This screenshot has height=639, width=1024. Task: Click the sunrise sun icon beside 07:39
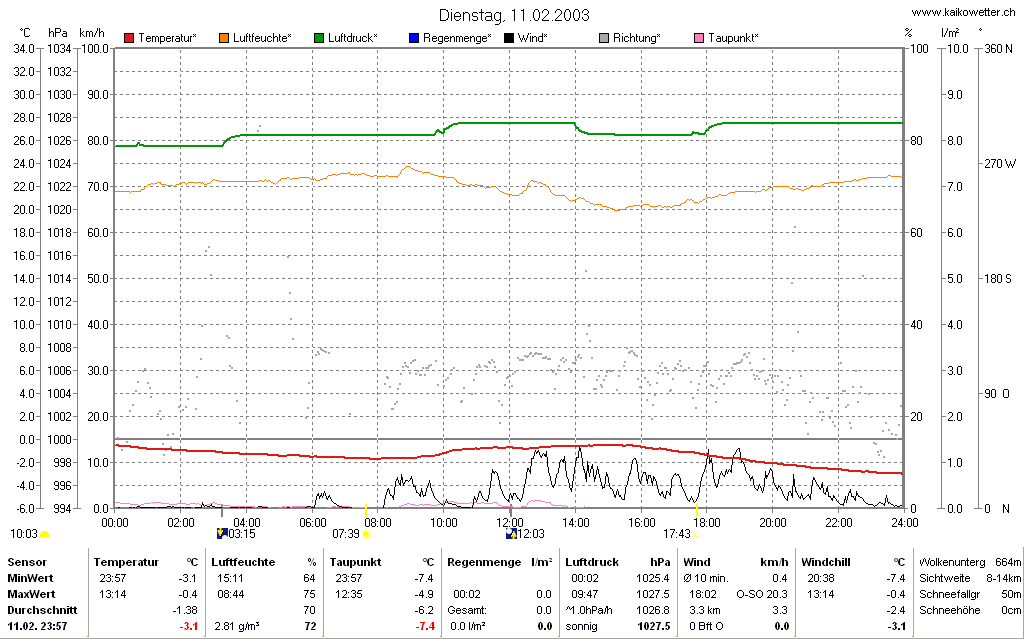click(366, 534)
